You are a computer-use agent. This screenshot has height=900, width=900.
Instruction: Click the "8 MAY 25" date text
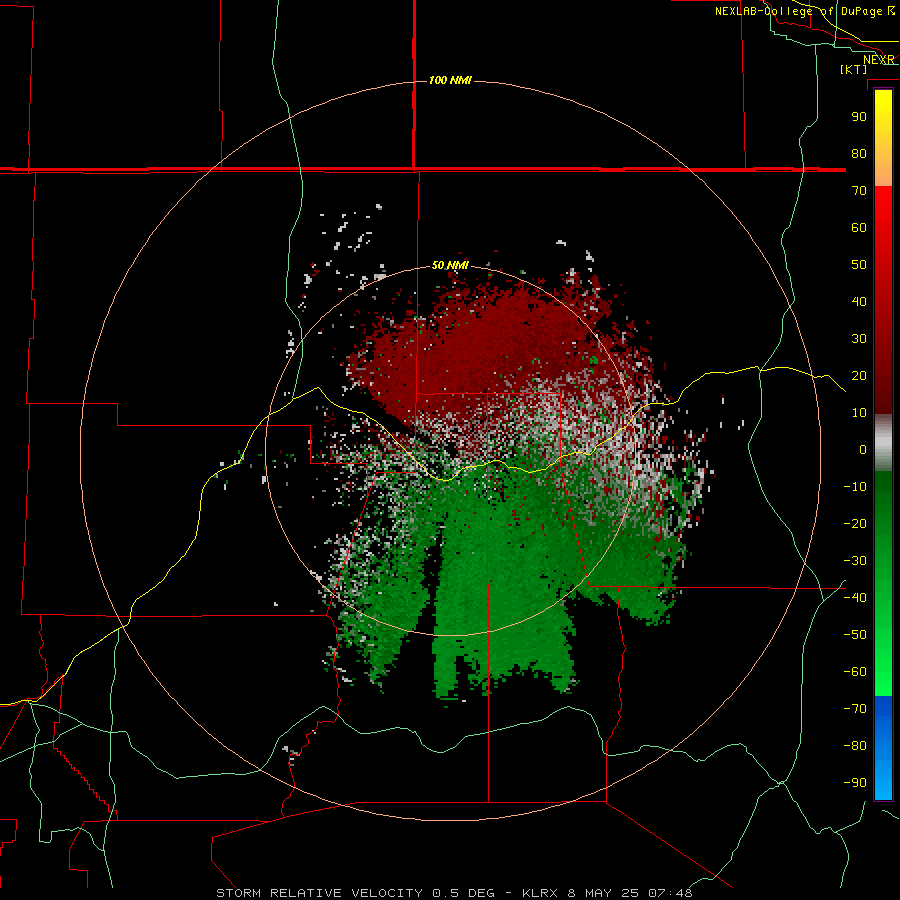(603, 893)
